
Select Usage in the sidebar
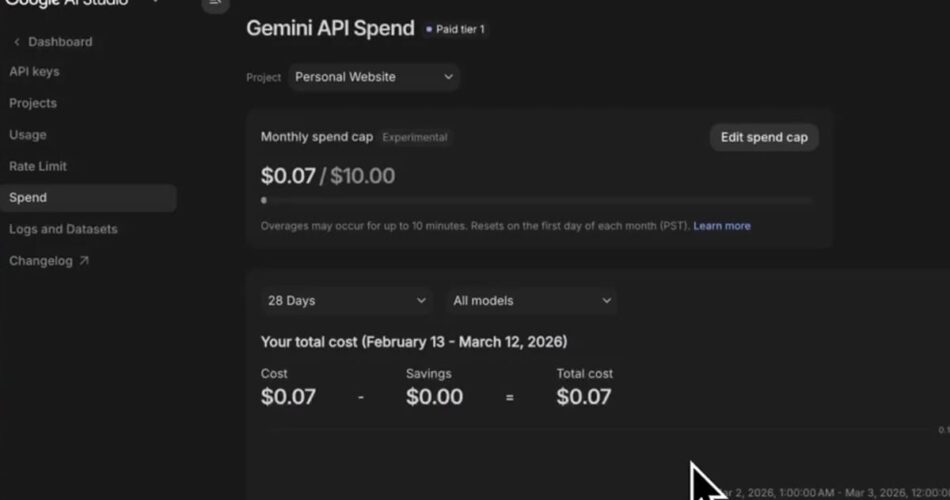[x=28, y=135]
